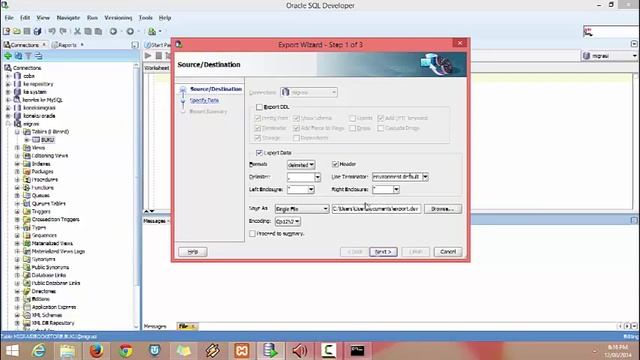Click the Next button in wizard
The height and width of the screenshot is (360, 640).
pyautogui.click(x=383, y=252)
